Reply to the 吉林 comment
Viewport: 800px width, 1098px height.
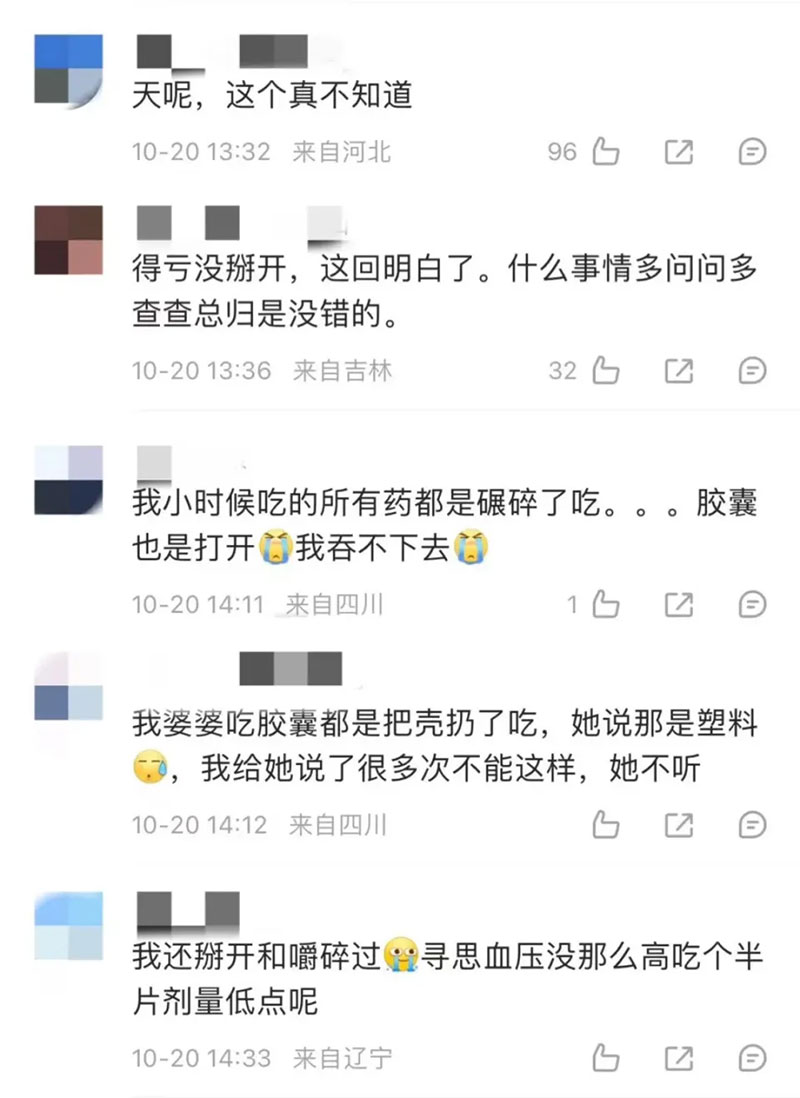click(752, 370)
